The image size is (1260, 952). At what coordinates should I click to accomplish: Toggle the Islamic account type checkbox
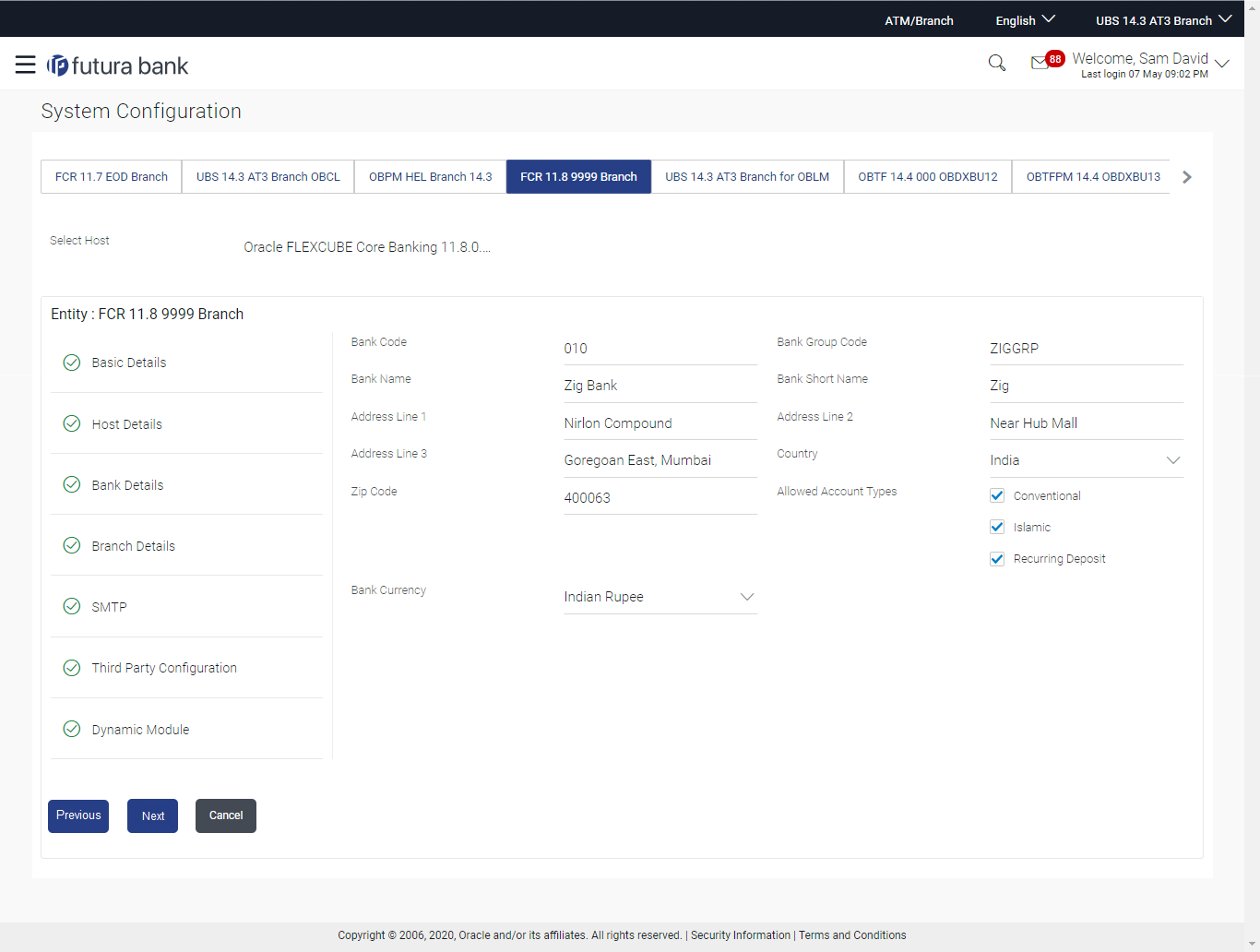(997, 527)
